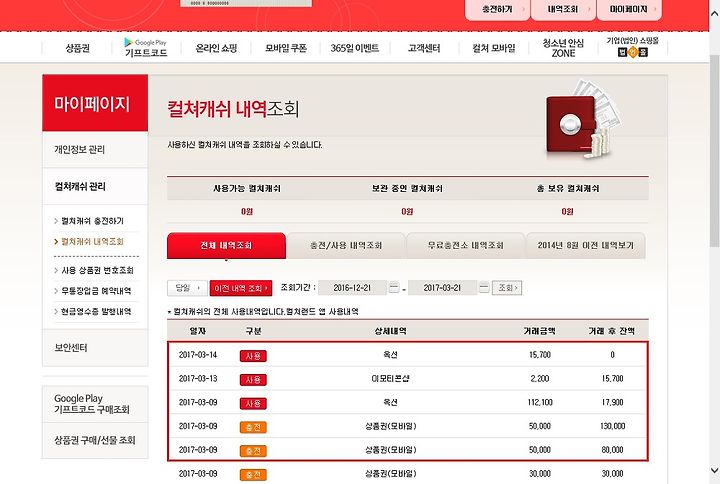Click 이모티콘샵 detail text
Viewport: 720px width, 484px height.
(x=390, y=379)
